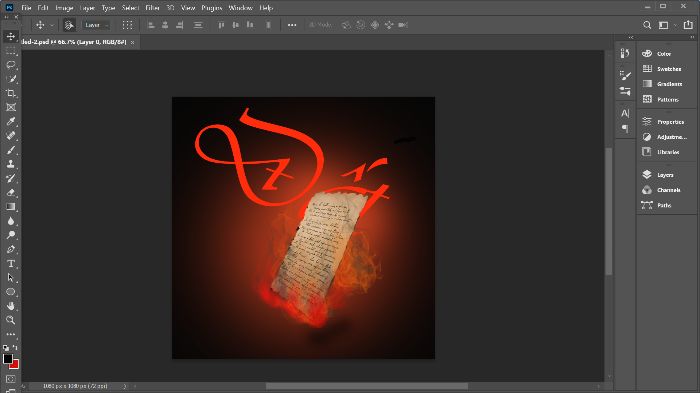The image size is (700, 393).
Task: Align left edges in options bar
Action: [151, 25]
